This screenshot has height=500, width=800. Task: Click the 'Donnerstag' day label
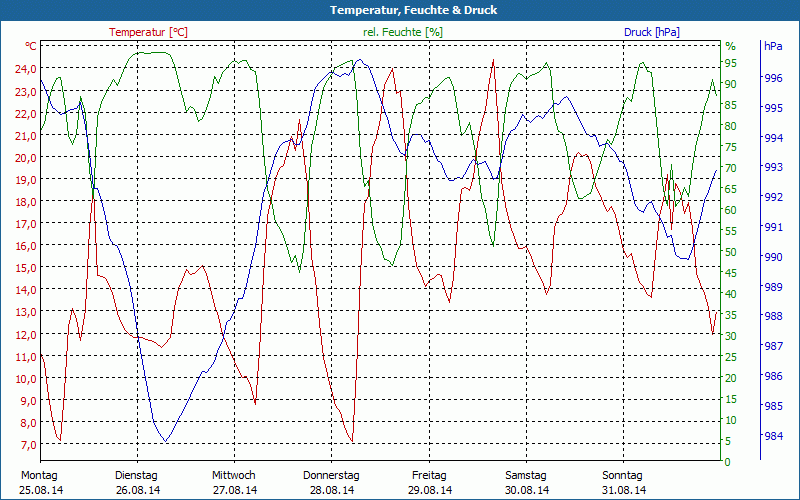pyautogui.click(x=331, y=476)
